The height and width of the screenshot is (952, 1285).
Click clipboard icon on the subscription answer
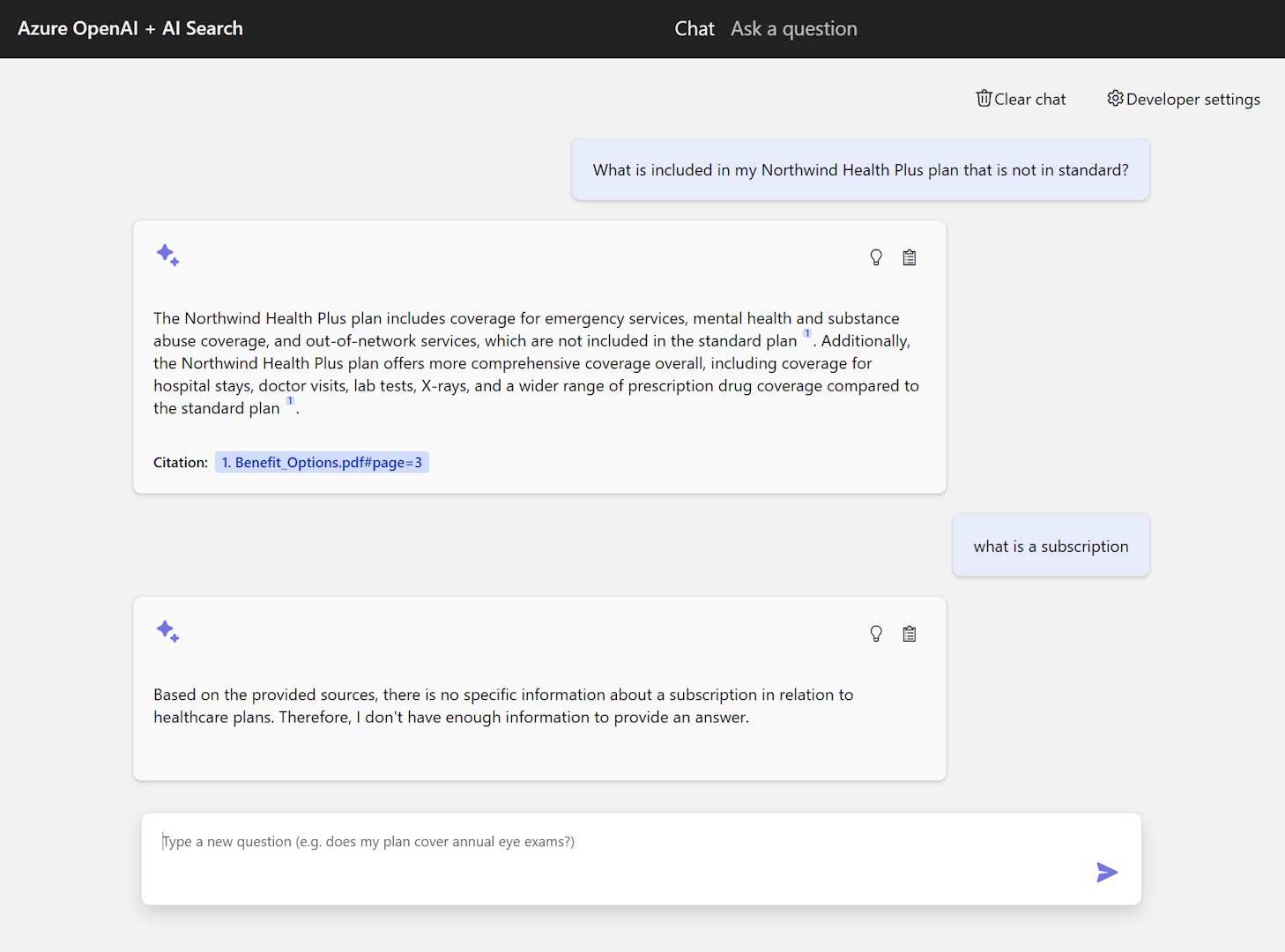909,634
